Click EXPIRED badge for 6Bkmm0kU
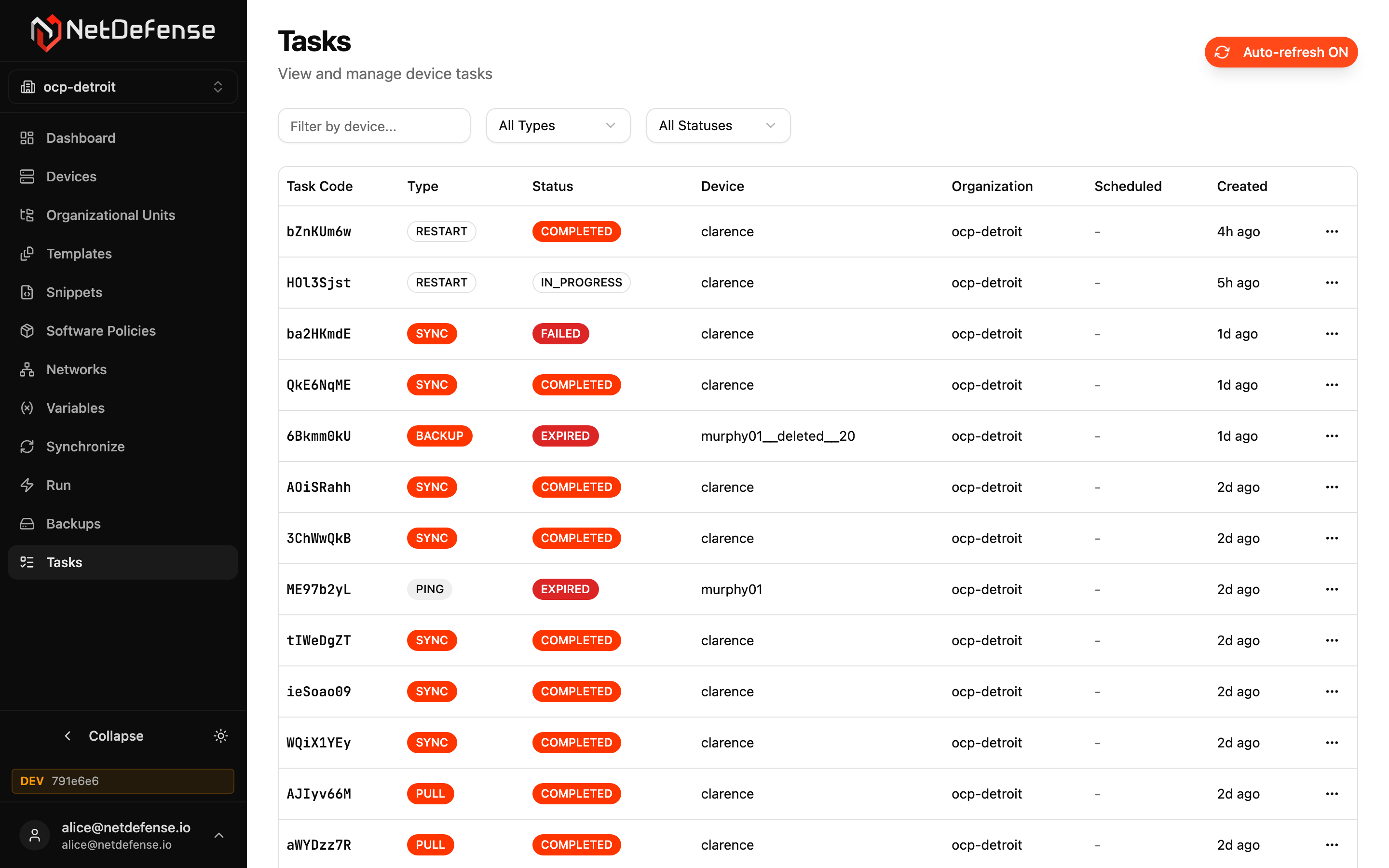1389x868 pixels. [565, 436]
